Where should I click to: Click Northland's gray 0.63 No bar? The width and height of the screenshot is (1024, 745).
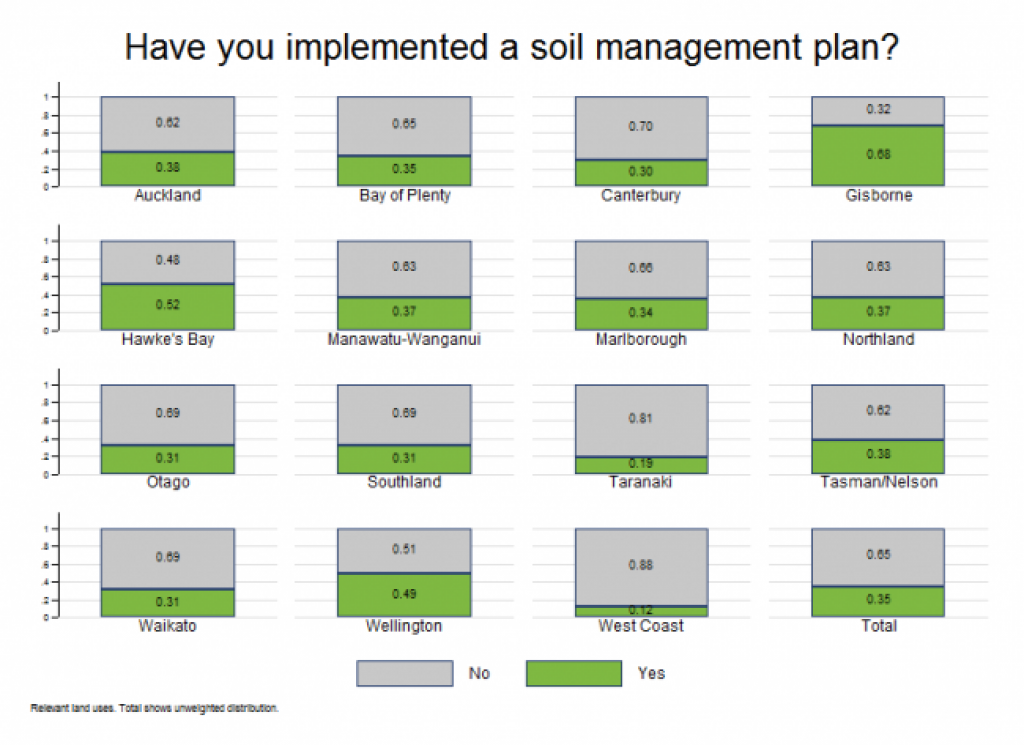point(878,269)
